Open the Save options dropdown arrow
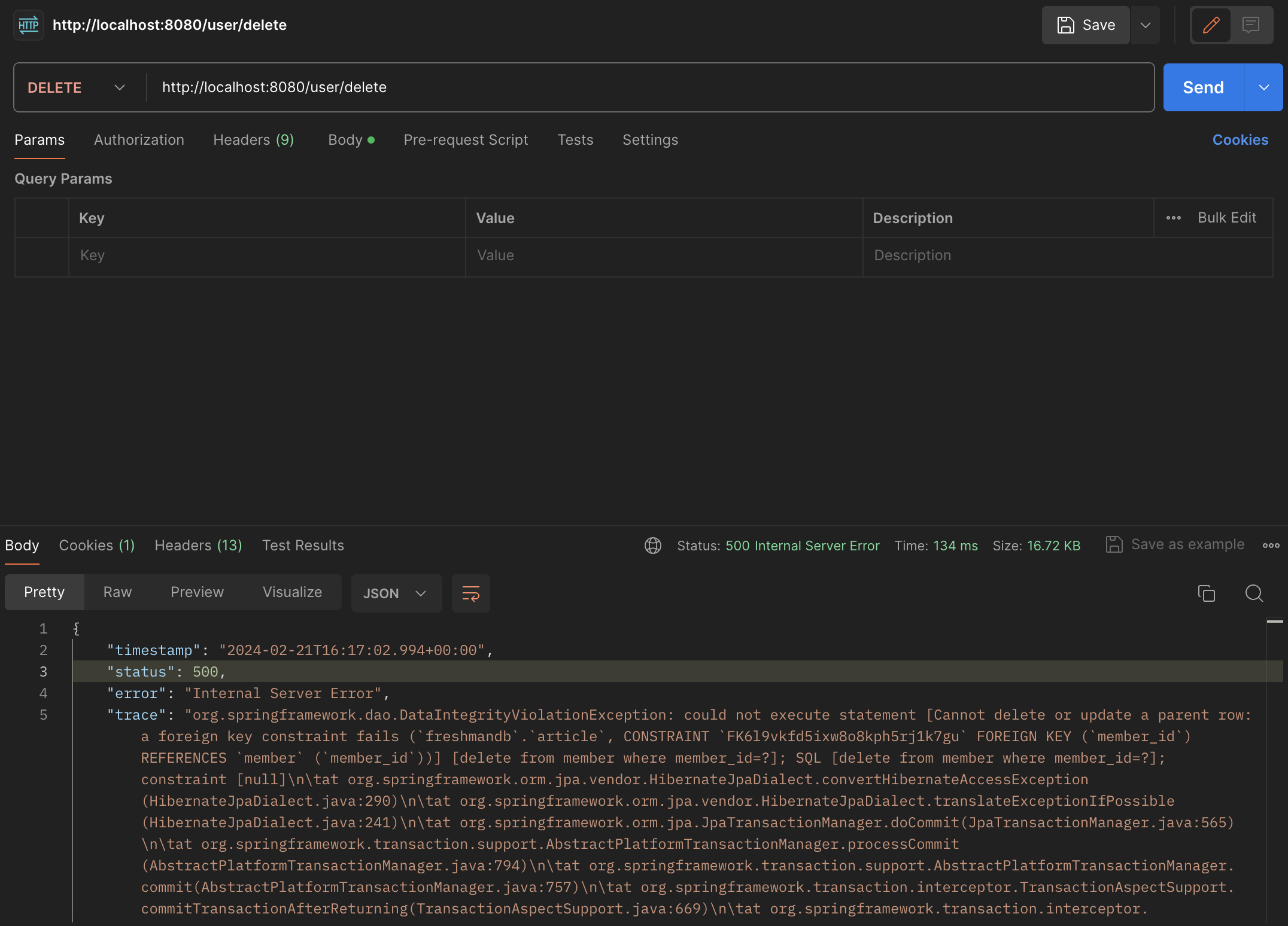The image size is (1288, 926). pos(1145,25)
